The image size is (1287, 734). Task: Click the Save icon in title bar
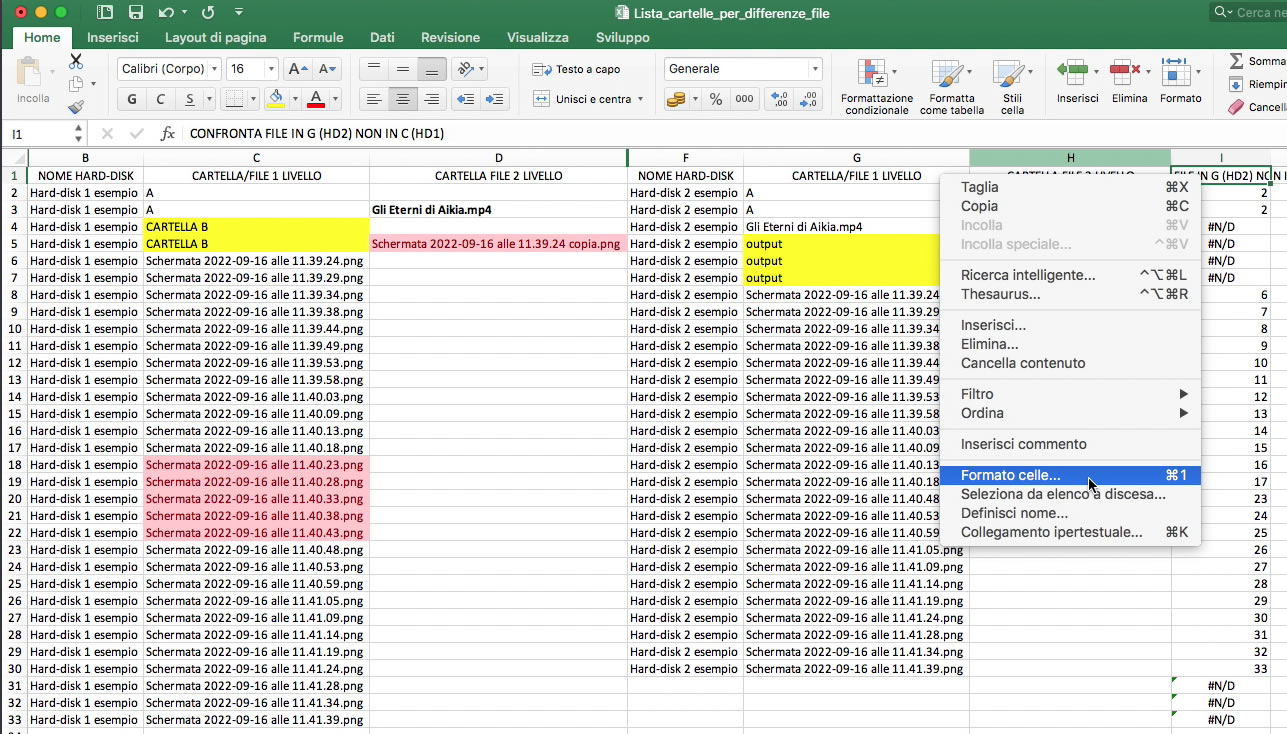(x=136, y=13)
